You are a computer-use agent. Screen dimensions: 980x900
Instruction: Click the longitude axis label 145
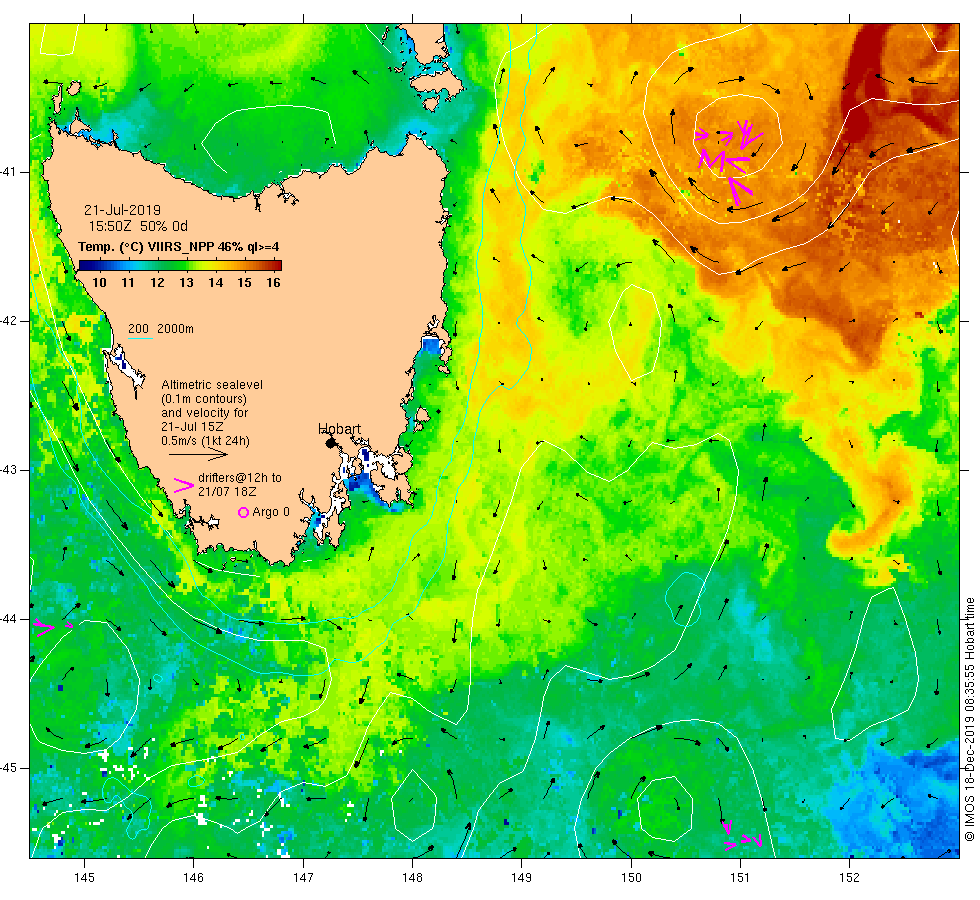coord(84,878)
